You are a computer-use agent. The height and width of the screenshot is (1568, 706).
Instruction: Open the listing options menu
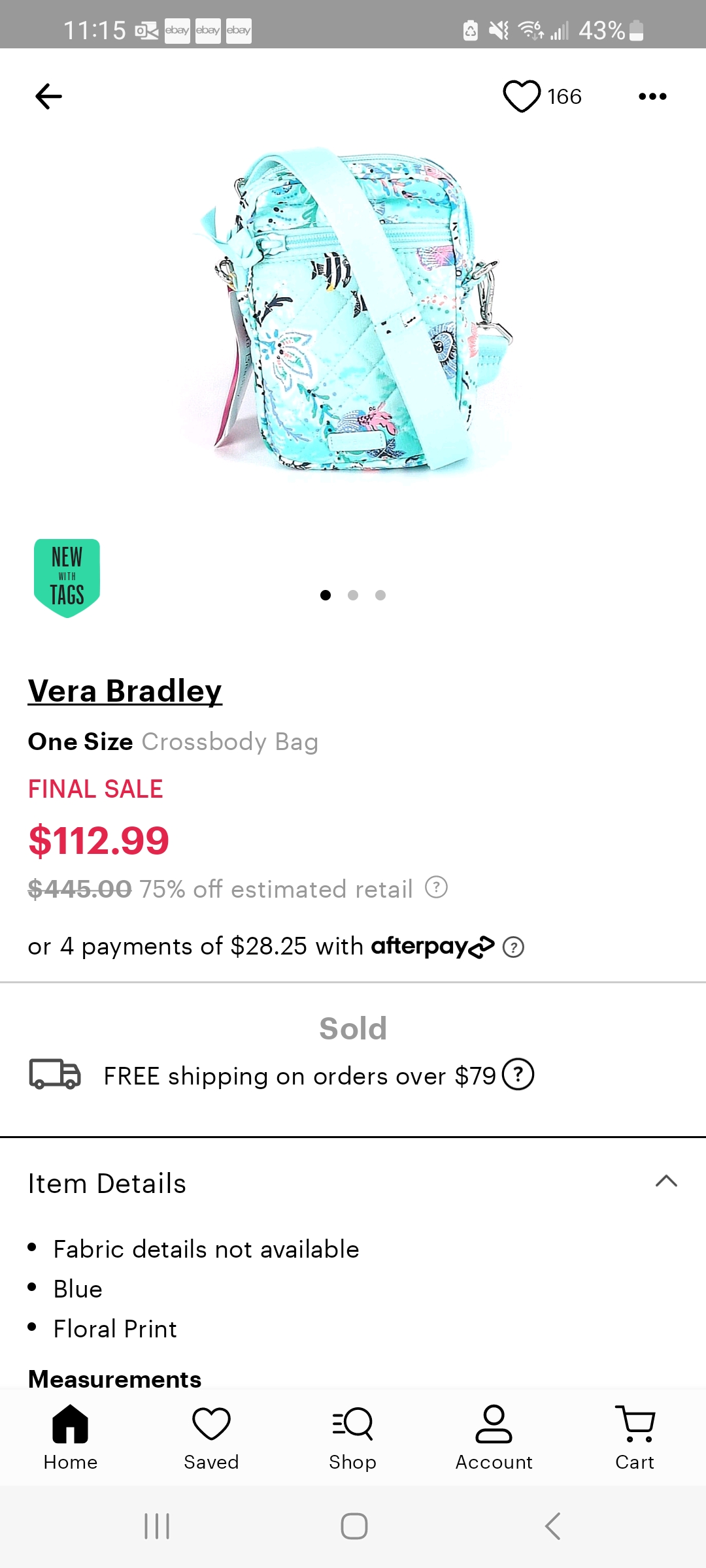tap(652, 96)
